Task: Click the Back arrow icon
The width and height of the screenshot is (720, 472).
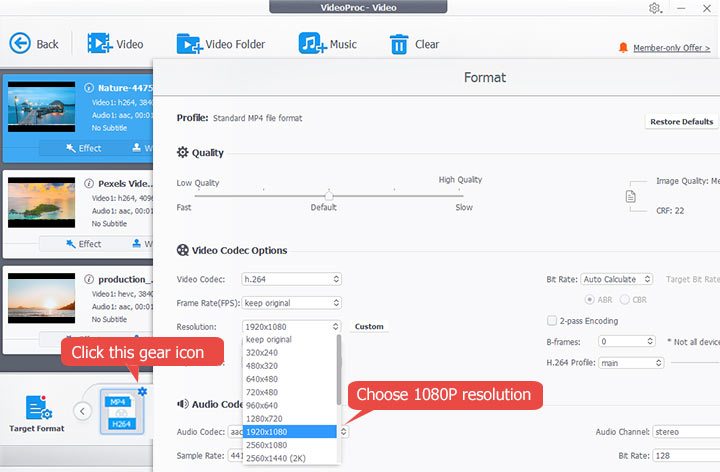Action: pyautogui.click(x=20, y=44)
